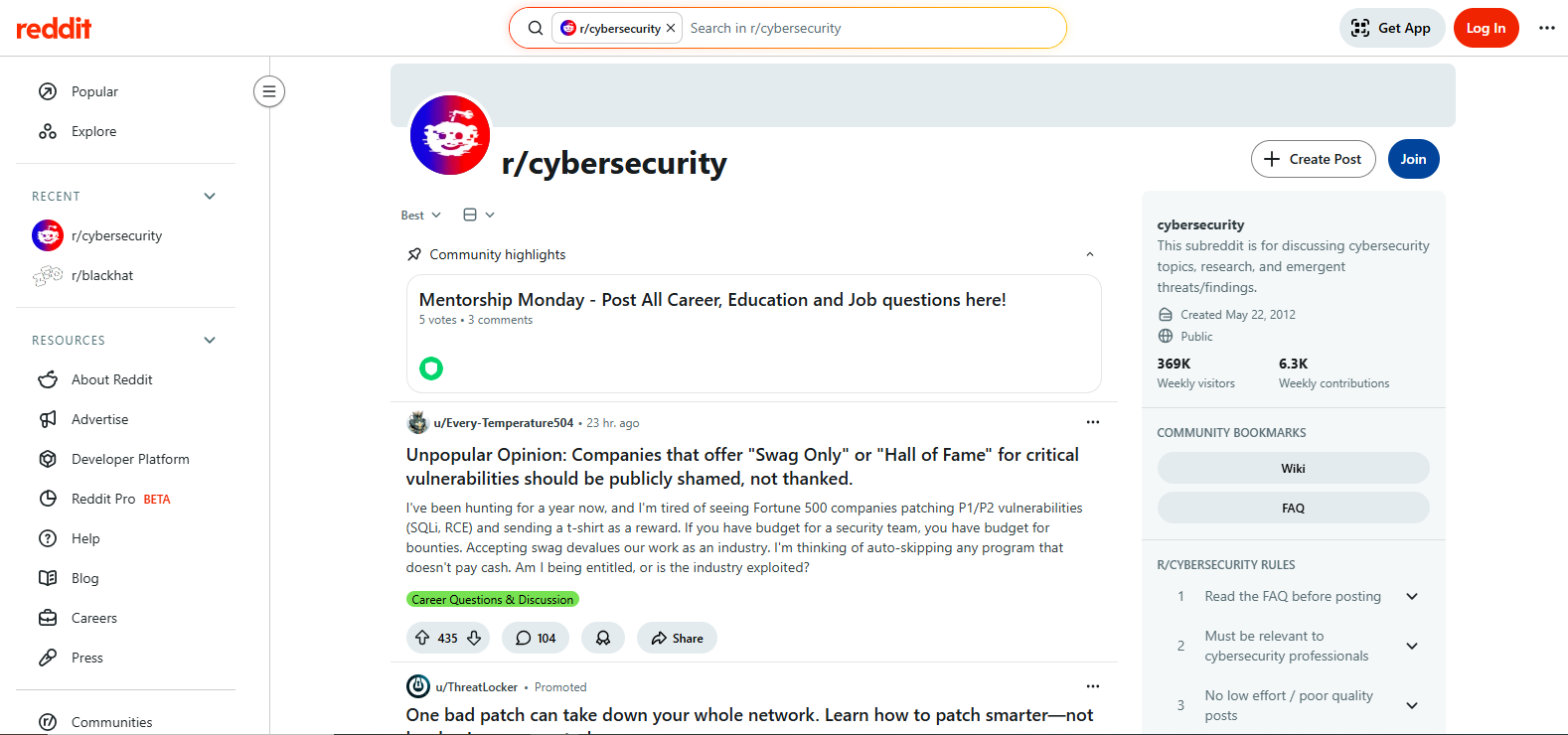This screenshot has width=1568, height=735.
Task: Collapse the left navigation sidebar
Action: (x=268, y=91)
